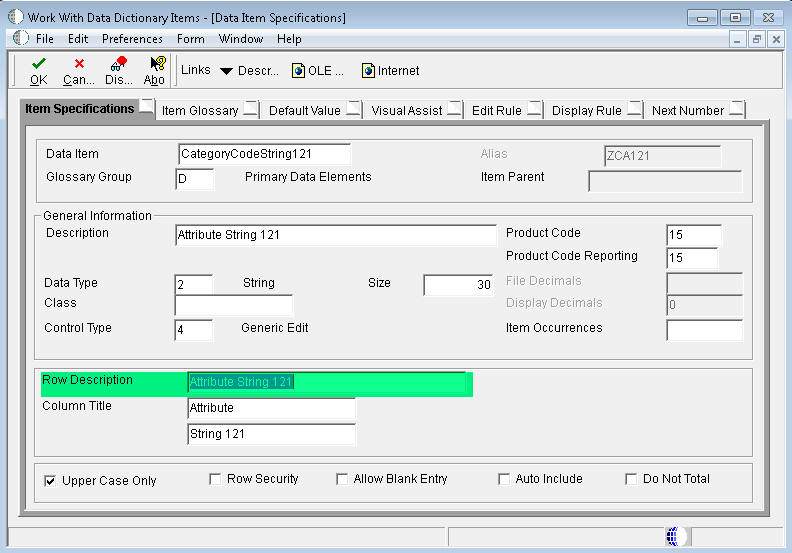The width and height of the screenshot is (792, 553).
Task: Restore the inner form window
Action: [757, 39]
